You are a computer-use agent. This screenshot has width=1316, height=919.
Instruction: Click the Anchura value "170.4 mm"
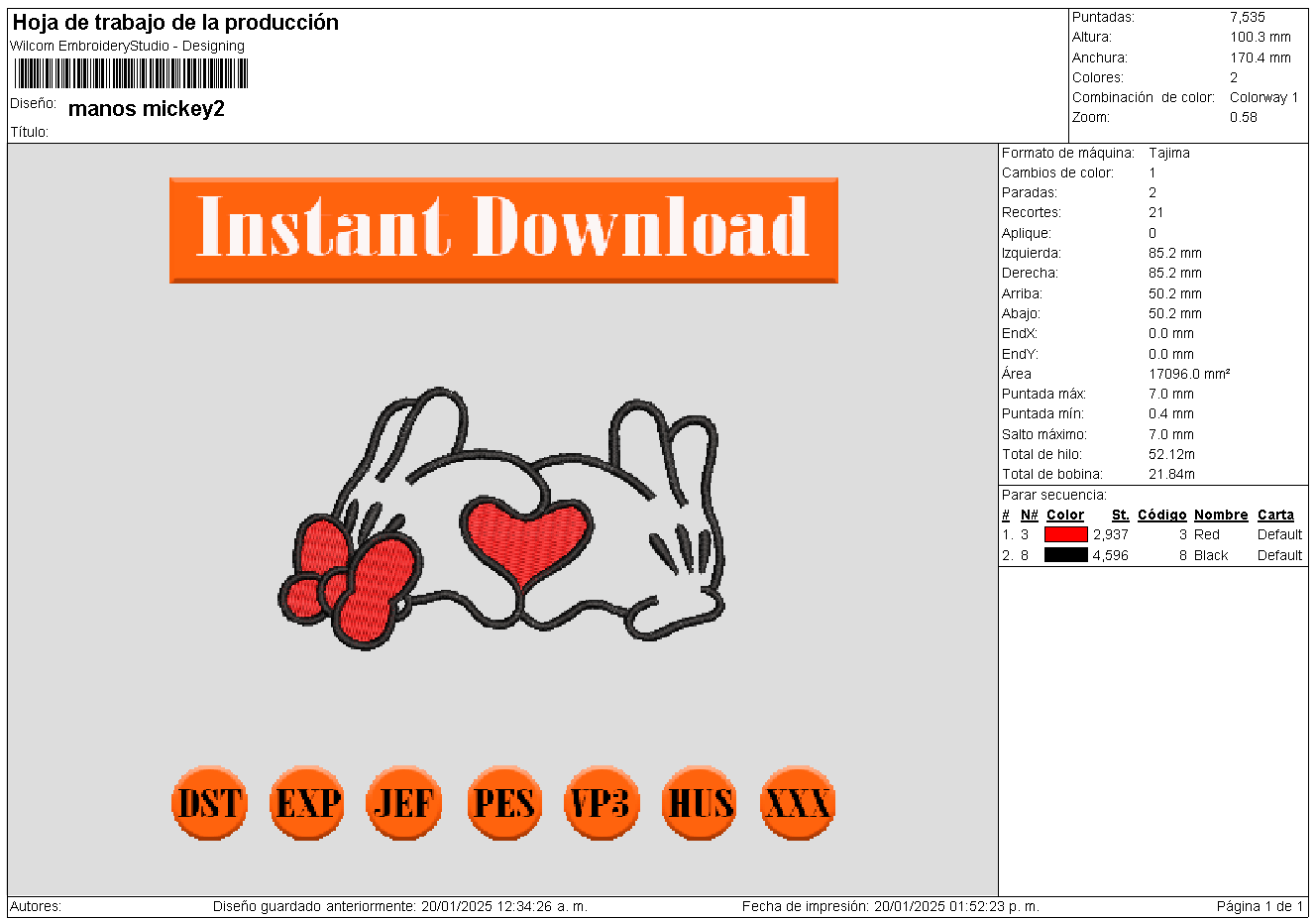click(x=1261, y=57)
